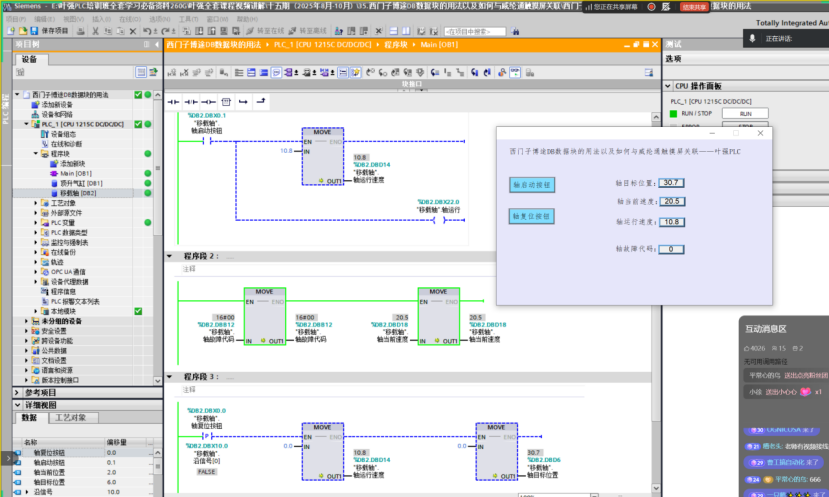Collapse network 程序段 3
829x497 pixels.
coord(170,377)
